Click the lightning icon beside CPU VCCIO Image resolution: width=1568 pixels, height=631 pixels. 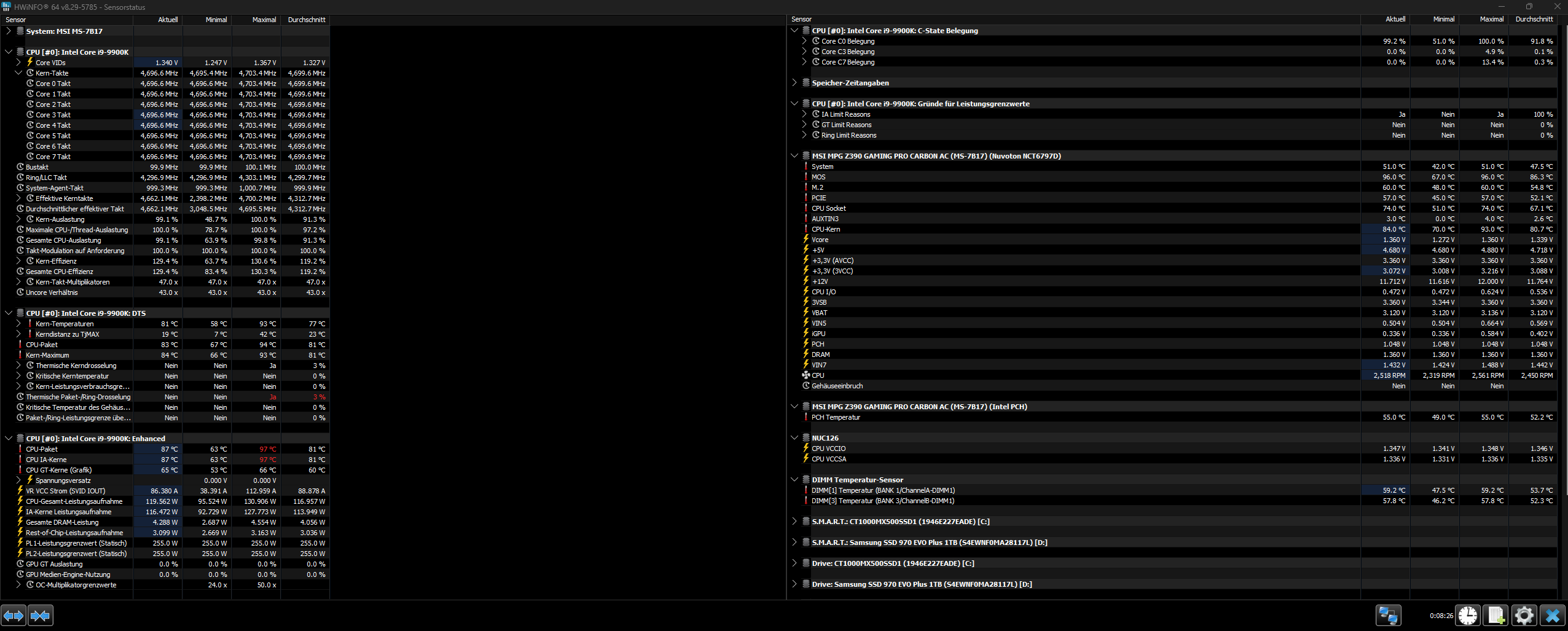point(806,448)
